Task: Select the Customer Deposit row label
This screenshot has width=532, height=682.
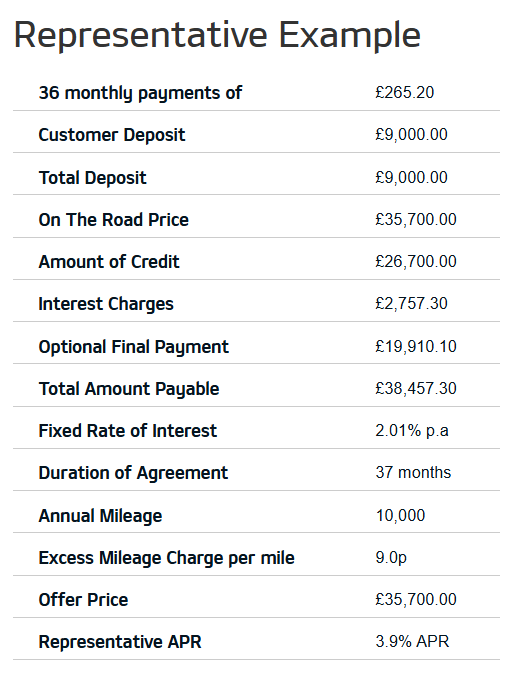Action: tap(112, 135)
